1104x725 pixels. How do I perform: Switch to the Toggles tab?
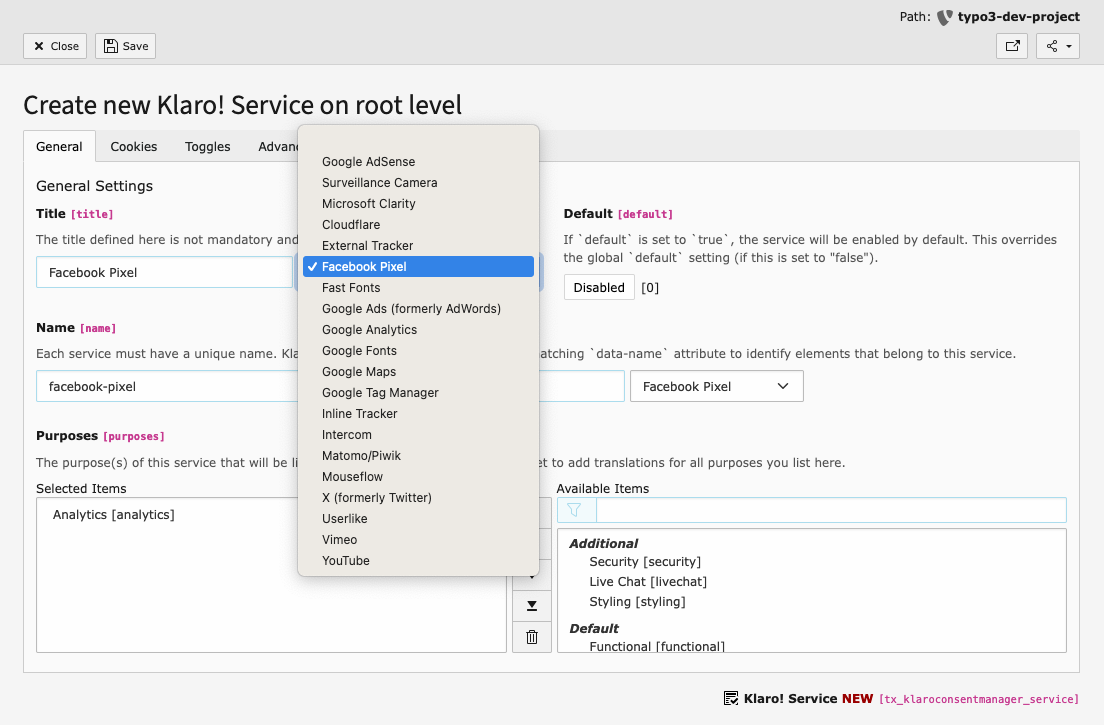tap(207, 147)
